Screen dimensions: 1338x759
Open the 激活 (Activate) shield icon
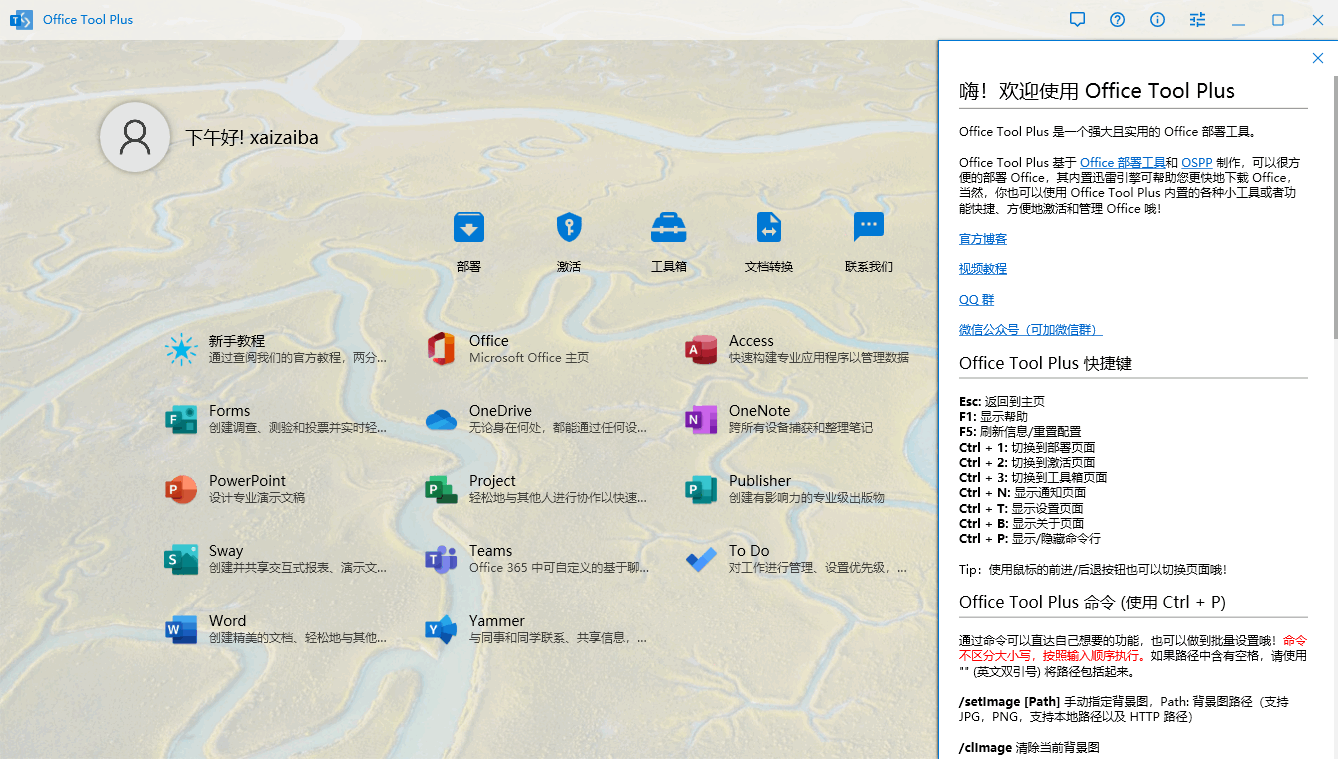pos(569,227)
